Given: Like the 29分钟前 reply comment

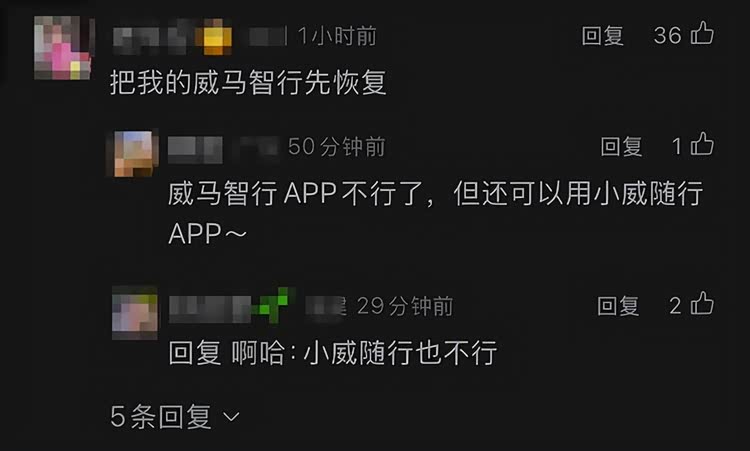Looking at the screenshot, I should (x=702, y=304).
